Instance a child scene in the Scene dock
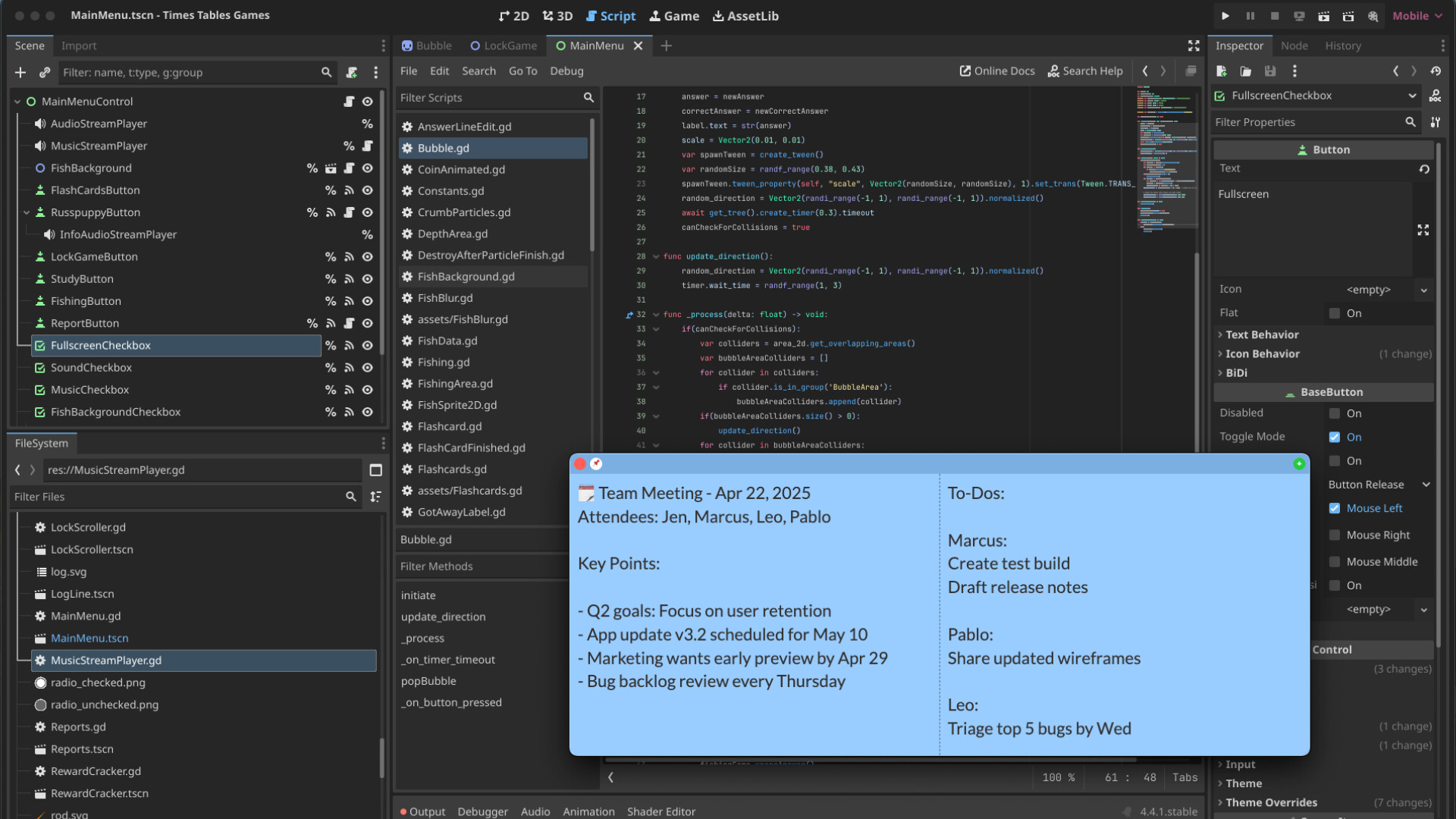1456x819 pixels. (x=44, y=72)
